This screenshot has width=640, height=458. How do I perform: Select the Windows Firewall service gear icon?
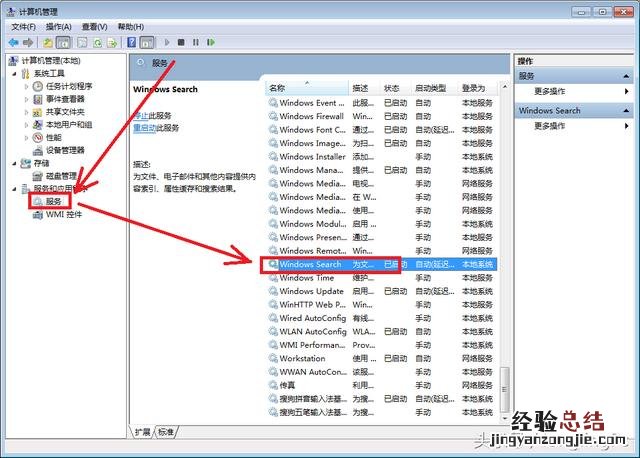click(x=273, y=116)
